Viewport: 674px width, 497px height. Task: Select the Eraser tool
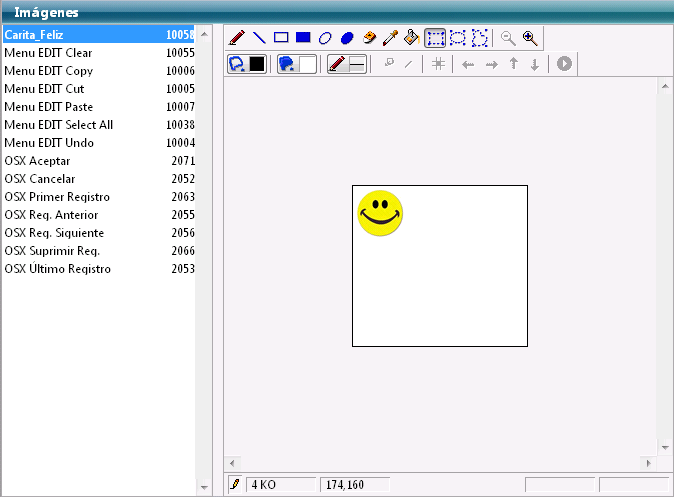(x=369, y=38)
